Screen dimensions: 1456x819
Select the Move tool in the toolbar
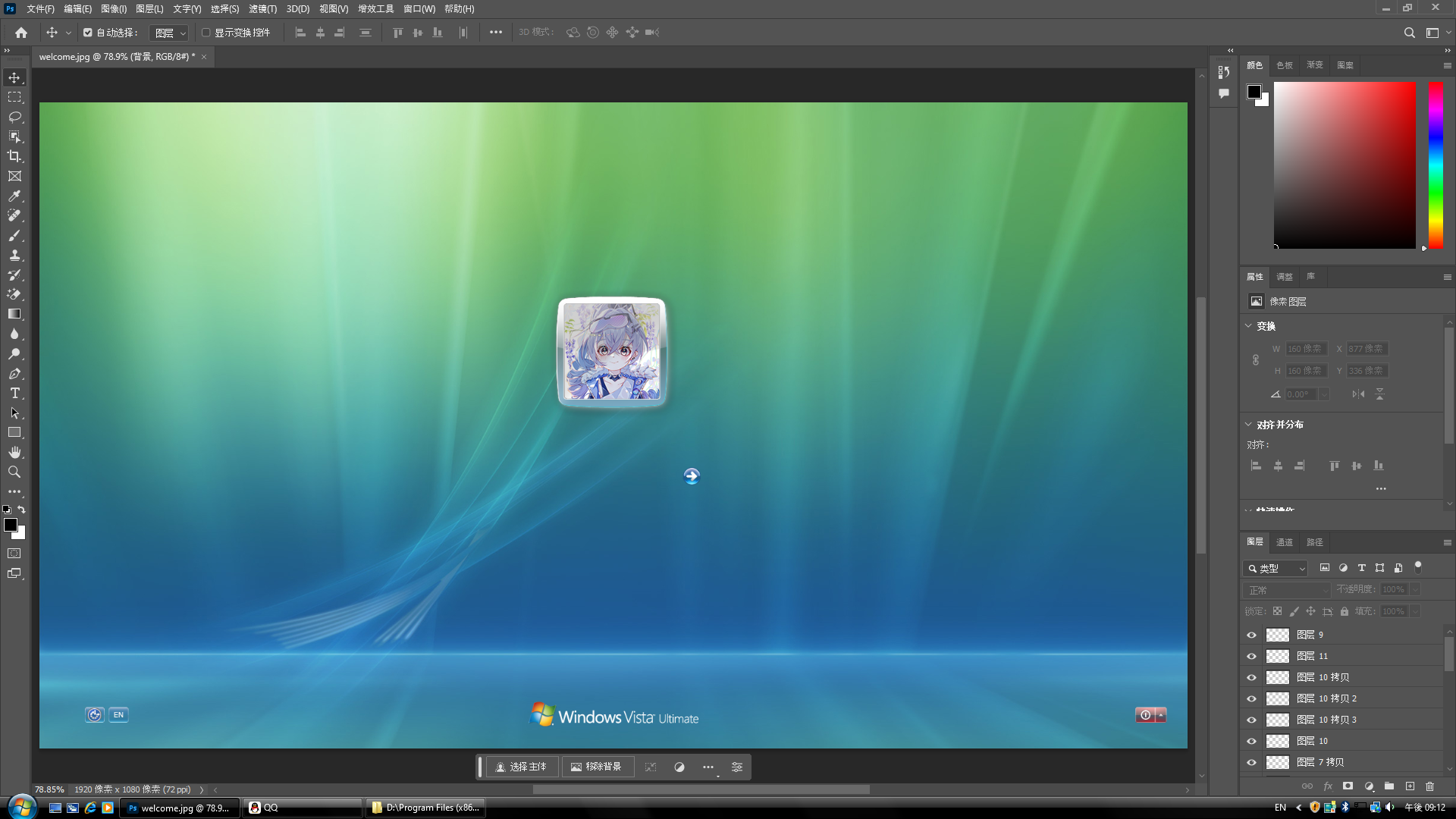(14, 77)
